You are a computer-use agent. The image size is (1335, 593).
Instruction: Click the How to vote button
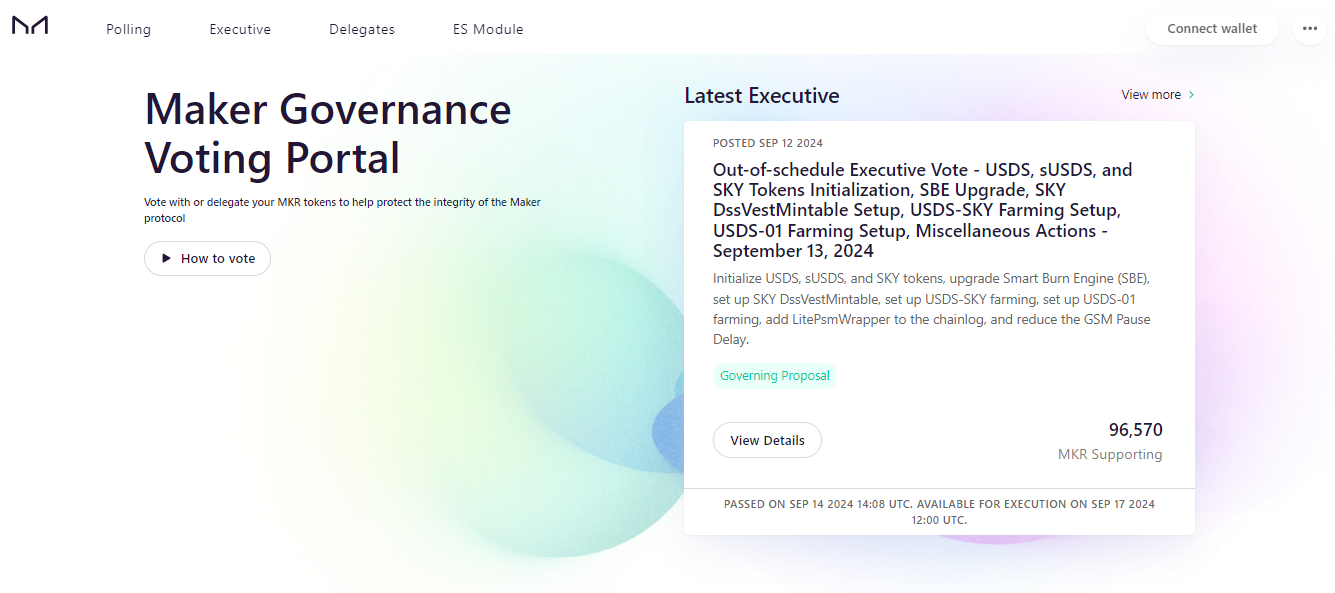(207, 258)
